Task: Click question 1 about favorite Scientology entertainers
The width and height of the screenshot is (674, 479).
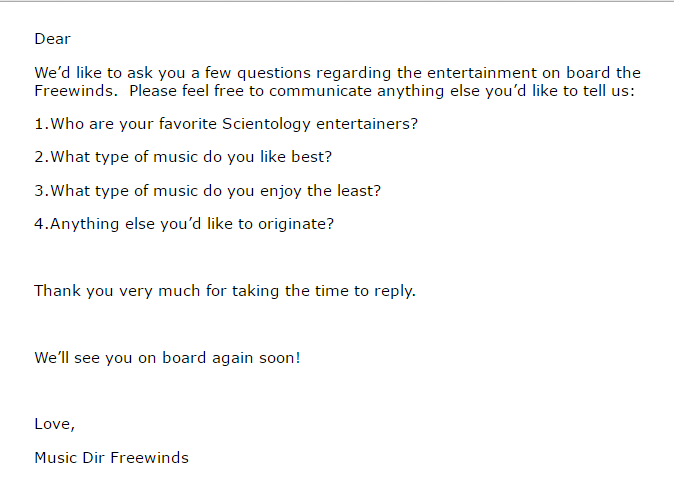Action: 226,124
